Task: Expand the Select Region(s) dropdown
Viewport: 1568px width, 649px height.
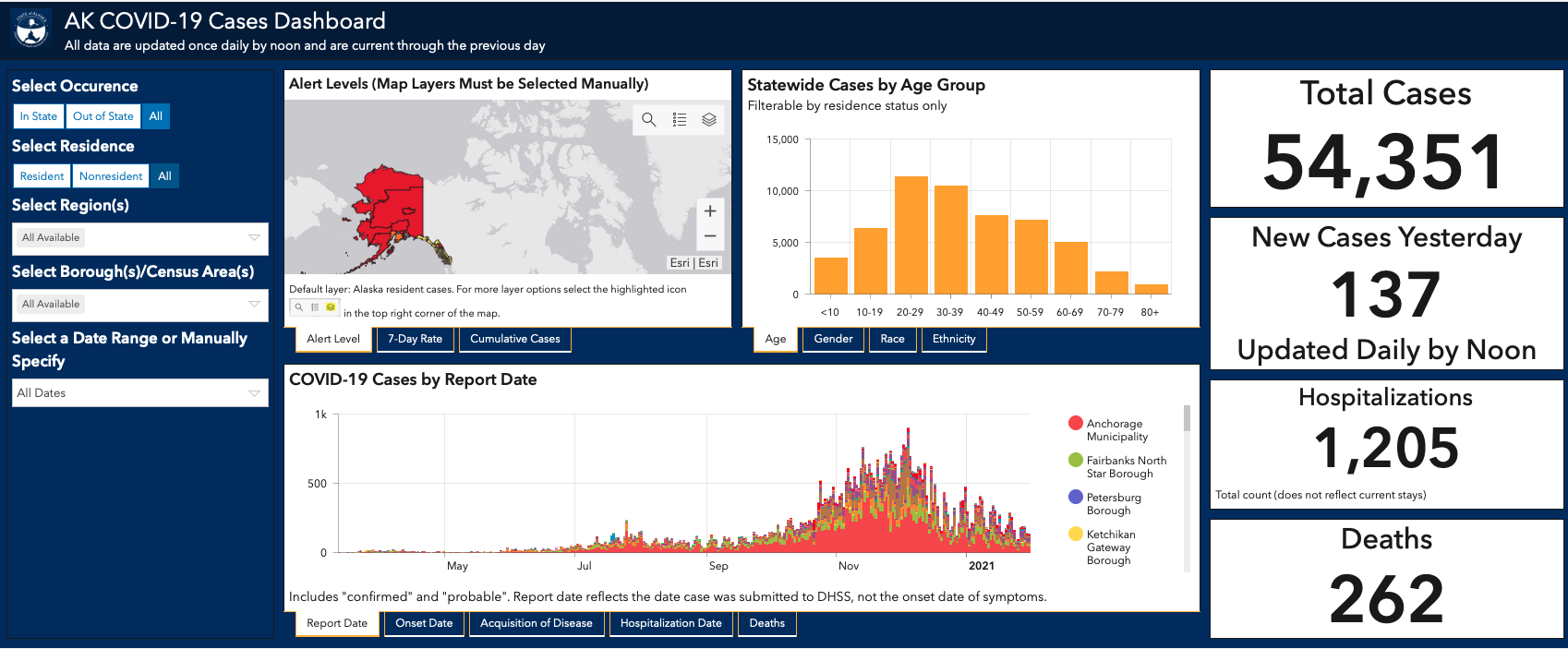Action: pyautogui.click(x=140, y=238)
